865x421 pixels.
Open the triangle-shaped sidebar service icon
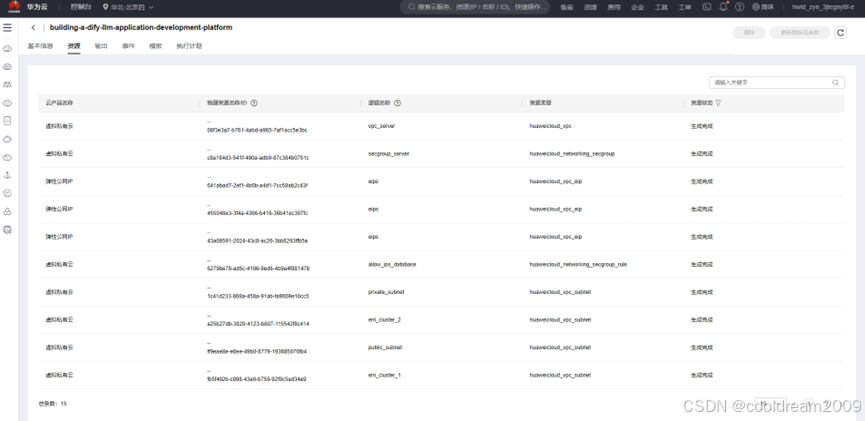point(7,175)
